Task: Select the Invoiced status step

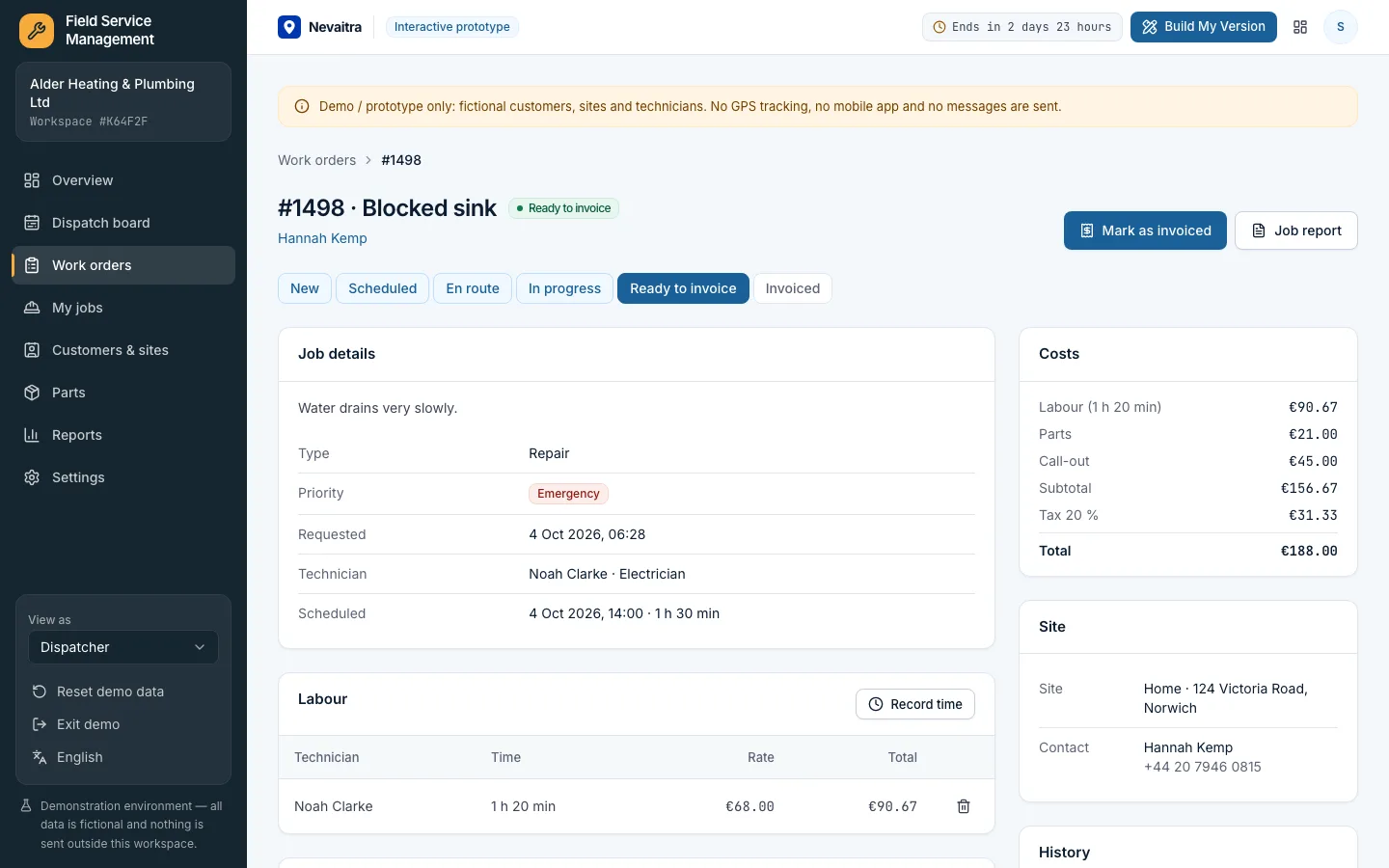Action: pos(793,288)
